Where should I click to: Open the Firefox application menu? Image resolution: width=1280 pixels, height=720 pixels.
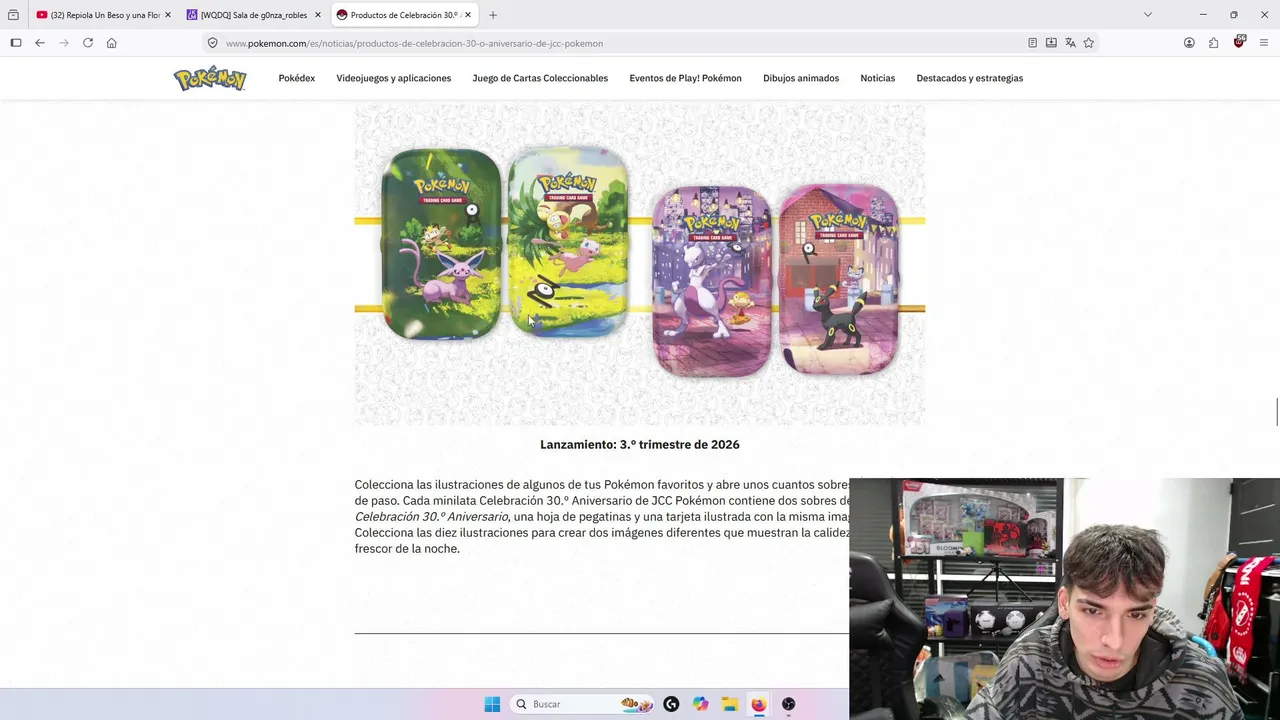tap(1264, 43)
